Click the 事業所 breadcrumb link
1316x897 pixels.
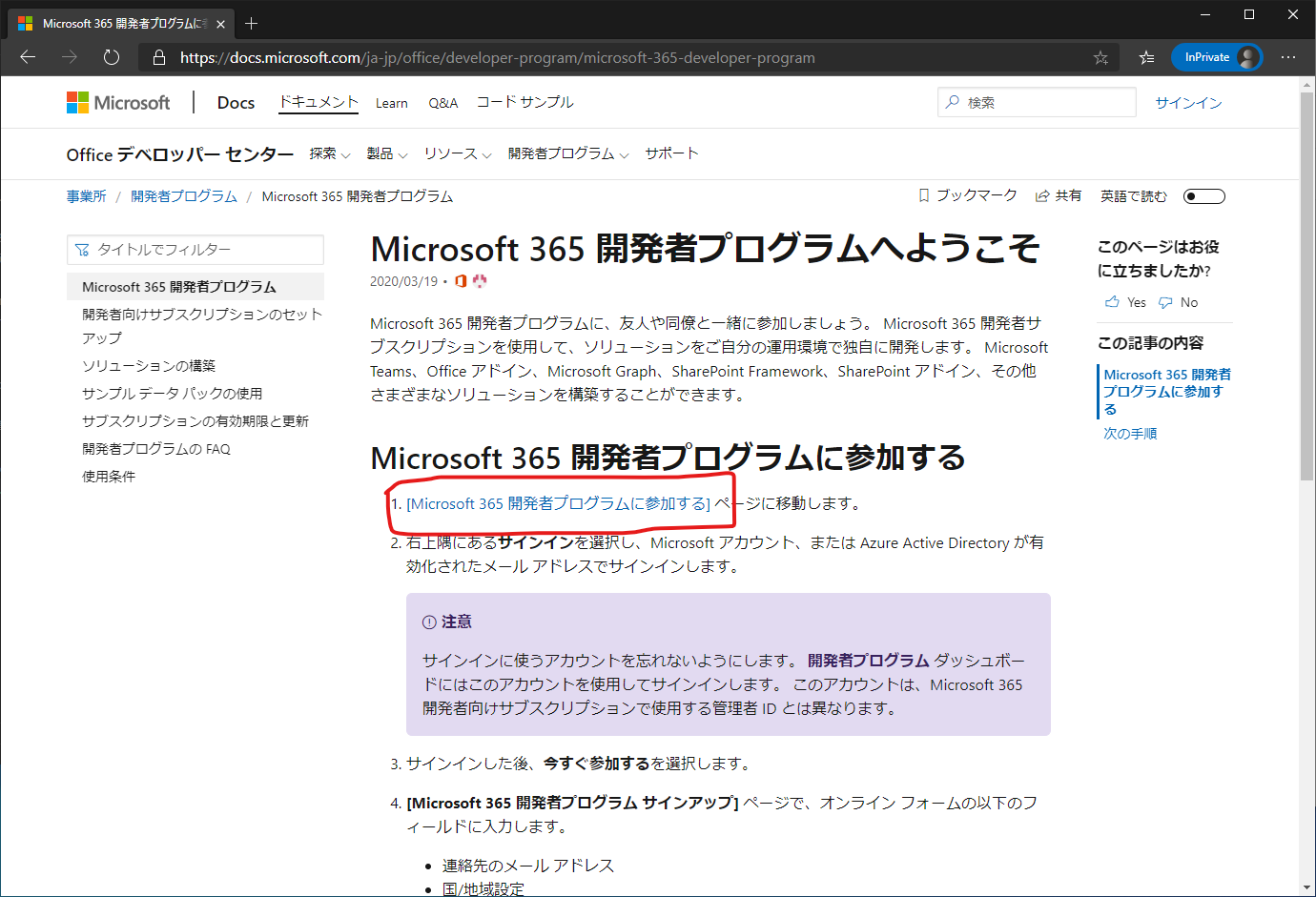click(87, 196)
